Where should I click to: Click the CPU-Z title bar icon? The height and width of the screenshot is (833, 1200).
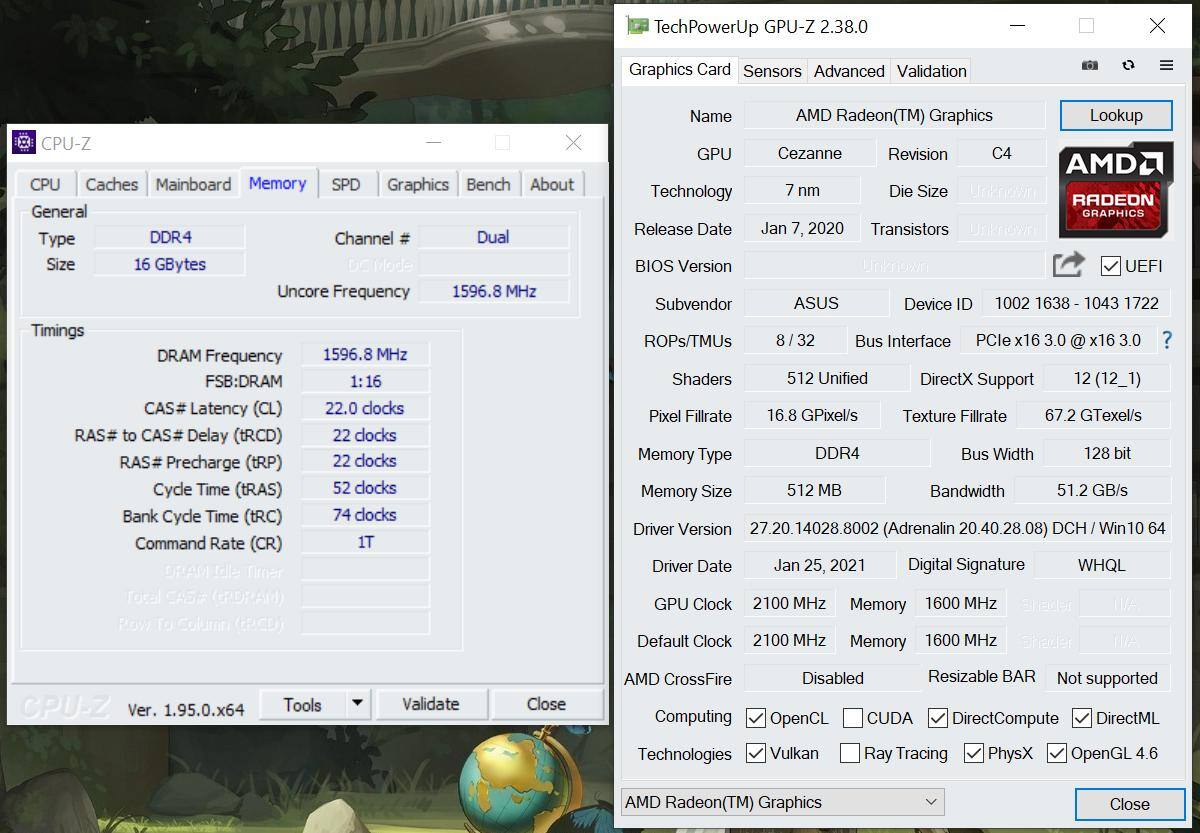(x=24, y=143)
